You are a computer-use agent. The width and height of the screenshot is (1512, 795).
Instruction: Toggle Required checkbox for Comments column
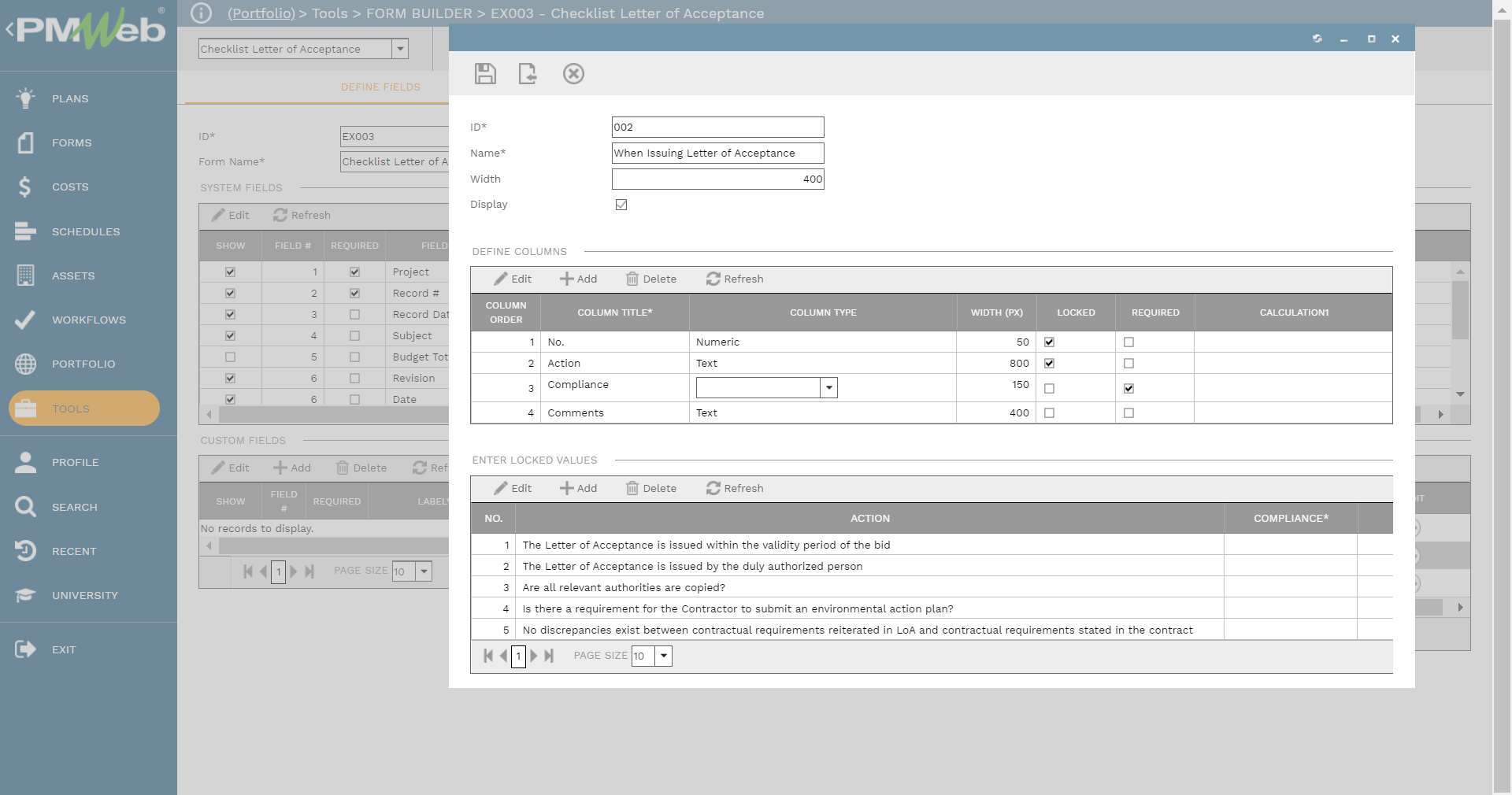(x=1128, y=413)
